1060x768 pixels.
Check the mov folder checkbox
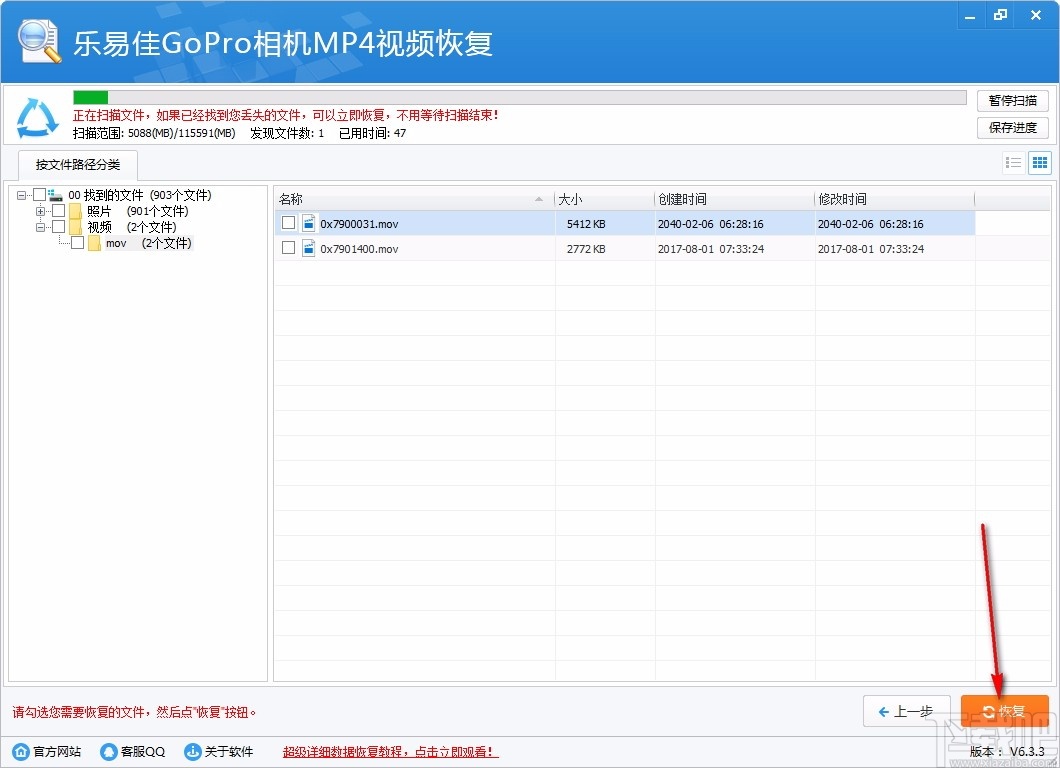point(78,242)
